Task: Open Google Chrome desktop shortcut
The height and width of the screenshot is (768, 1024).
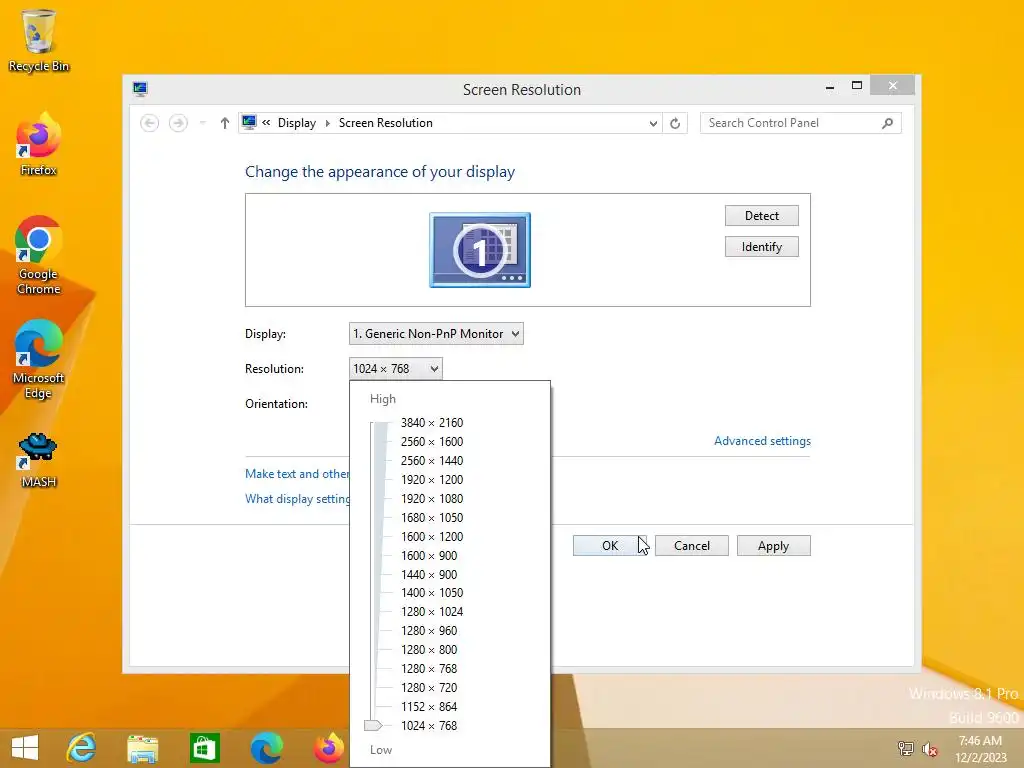Action: 39,255
